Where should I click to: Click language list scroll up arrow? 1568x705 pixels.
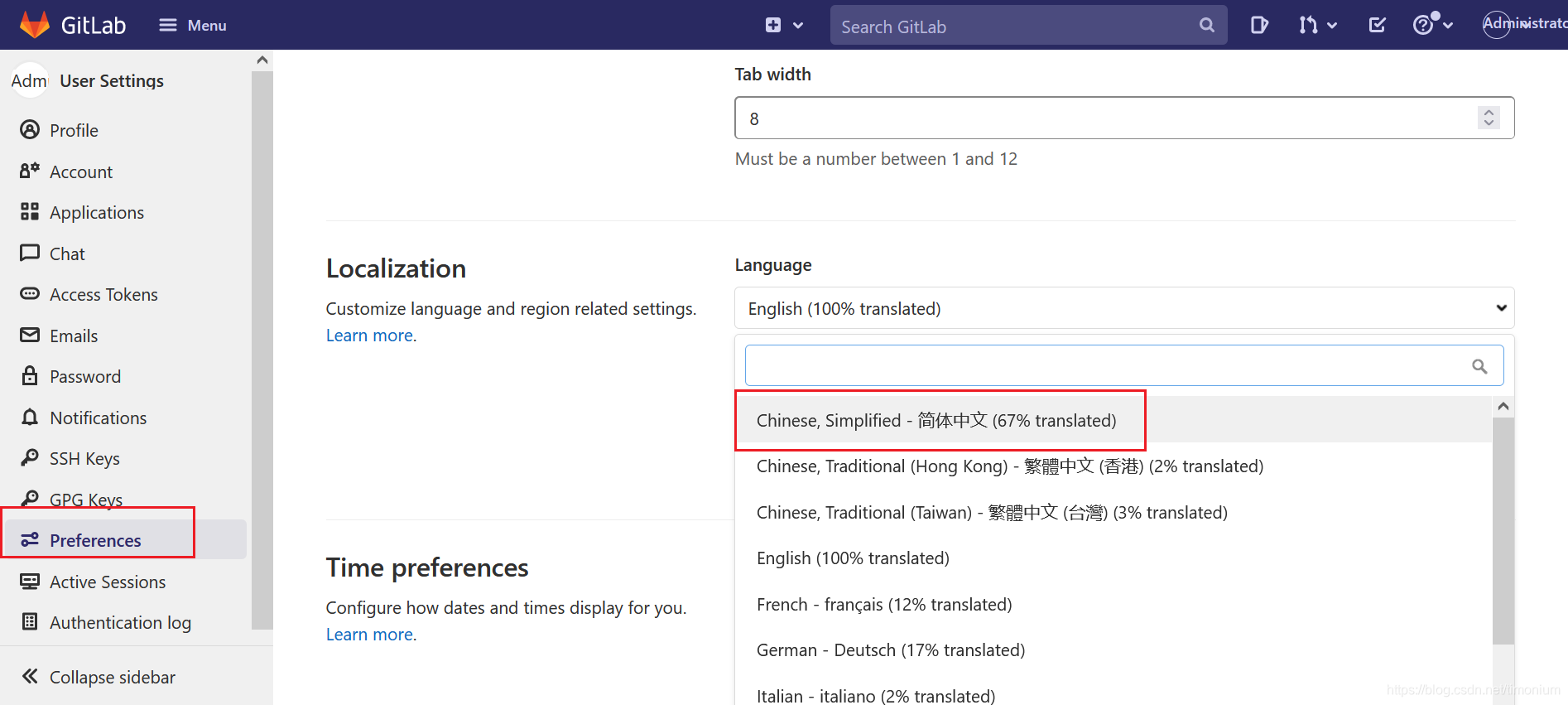click(x=1503, y=406)
